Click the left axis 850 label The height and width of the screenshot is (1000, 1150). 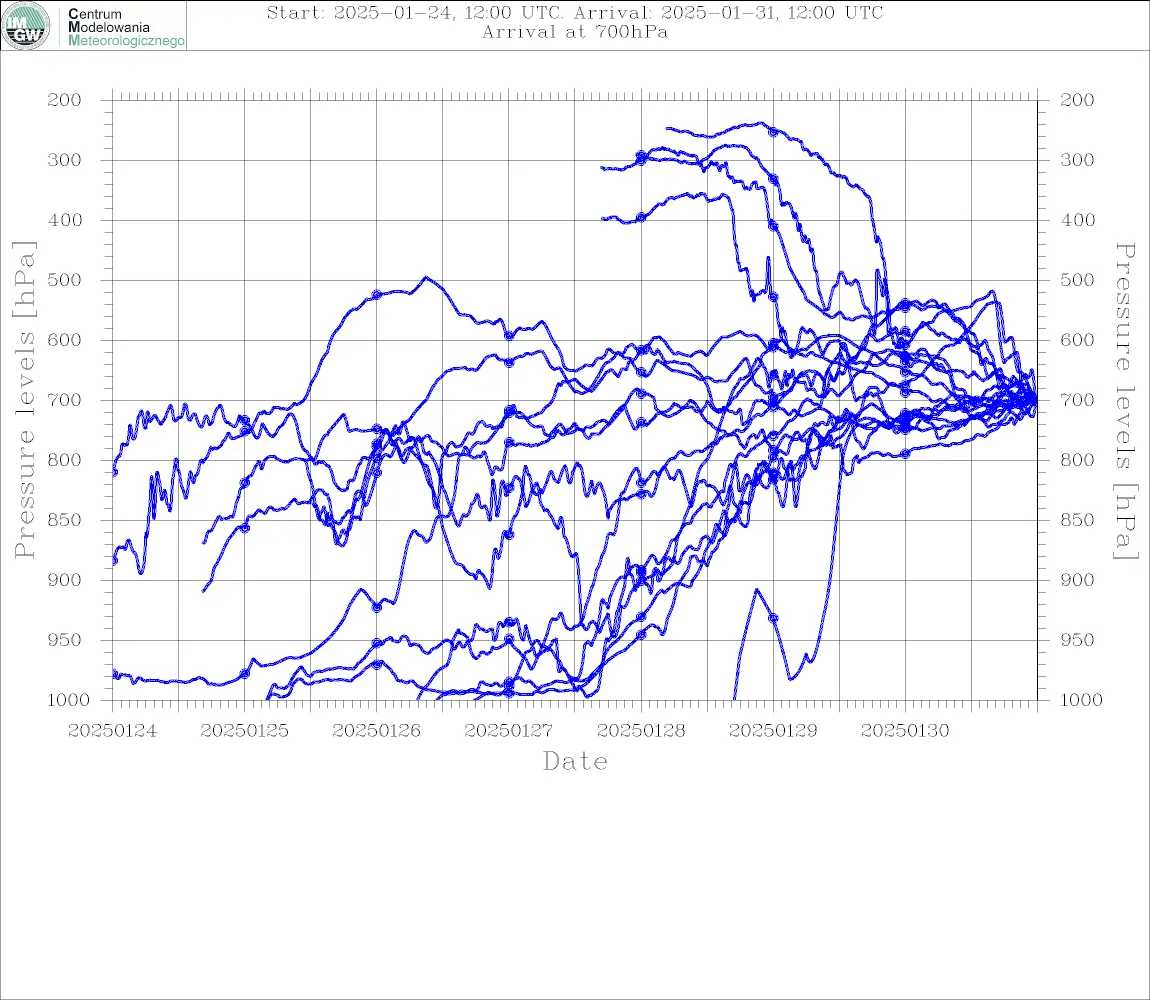point(65,520)
